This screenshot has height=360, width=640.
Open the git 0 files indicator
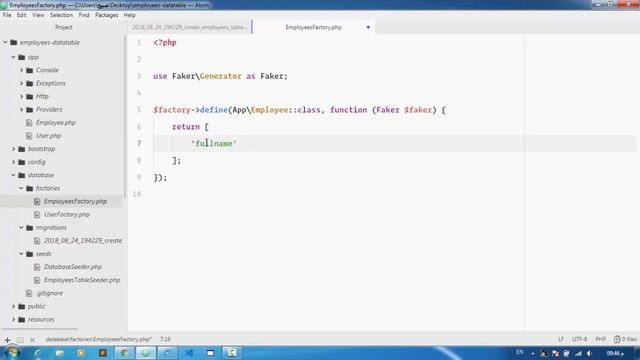point(625,339)
